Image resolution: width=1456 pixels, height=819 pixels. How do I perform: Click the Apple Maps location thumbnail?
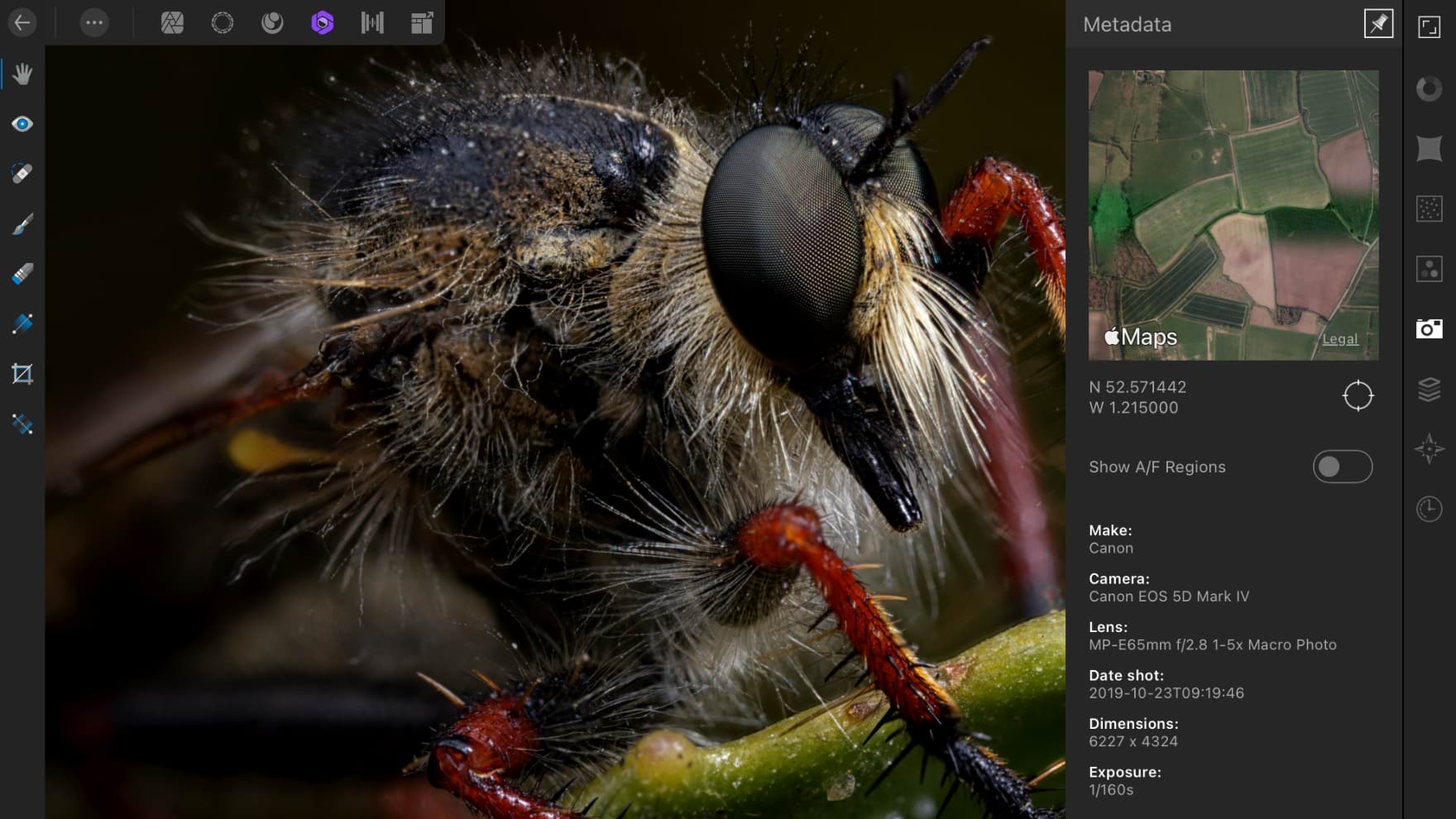coord(1233,215)
